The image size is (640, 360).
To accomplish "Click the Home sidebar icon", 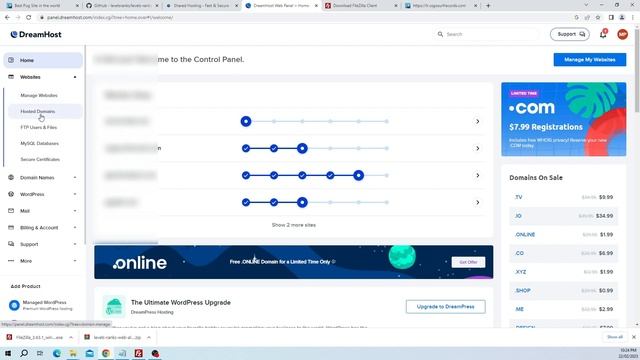I will (x=11, y=60).
